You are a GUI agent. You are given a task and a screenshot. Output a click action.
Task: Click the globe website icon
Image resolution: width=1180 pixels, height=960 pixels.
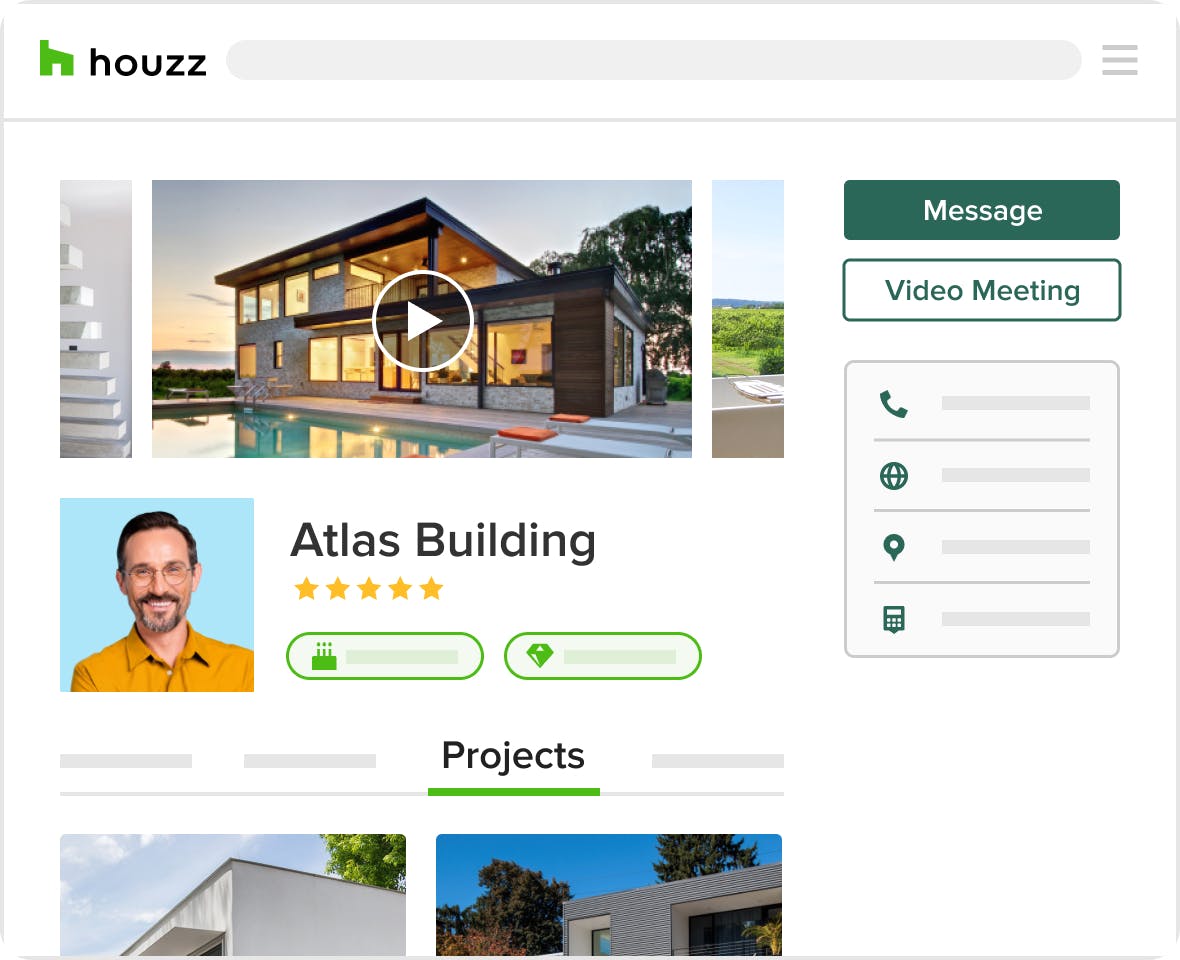893,475
